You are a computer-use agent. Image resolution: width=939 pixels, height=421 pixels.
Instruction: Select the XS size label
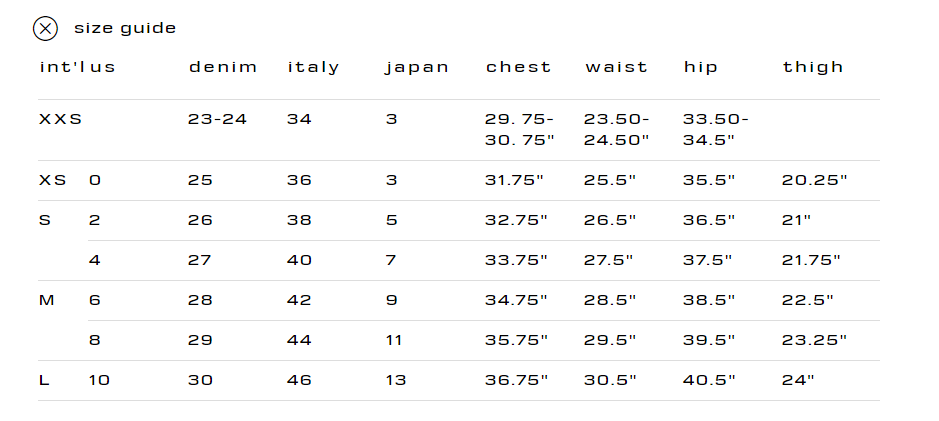pyautogui.click(x=52, y=181)
